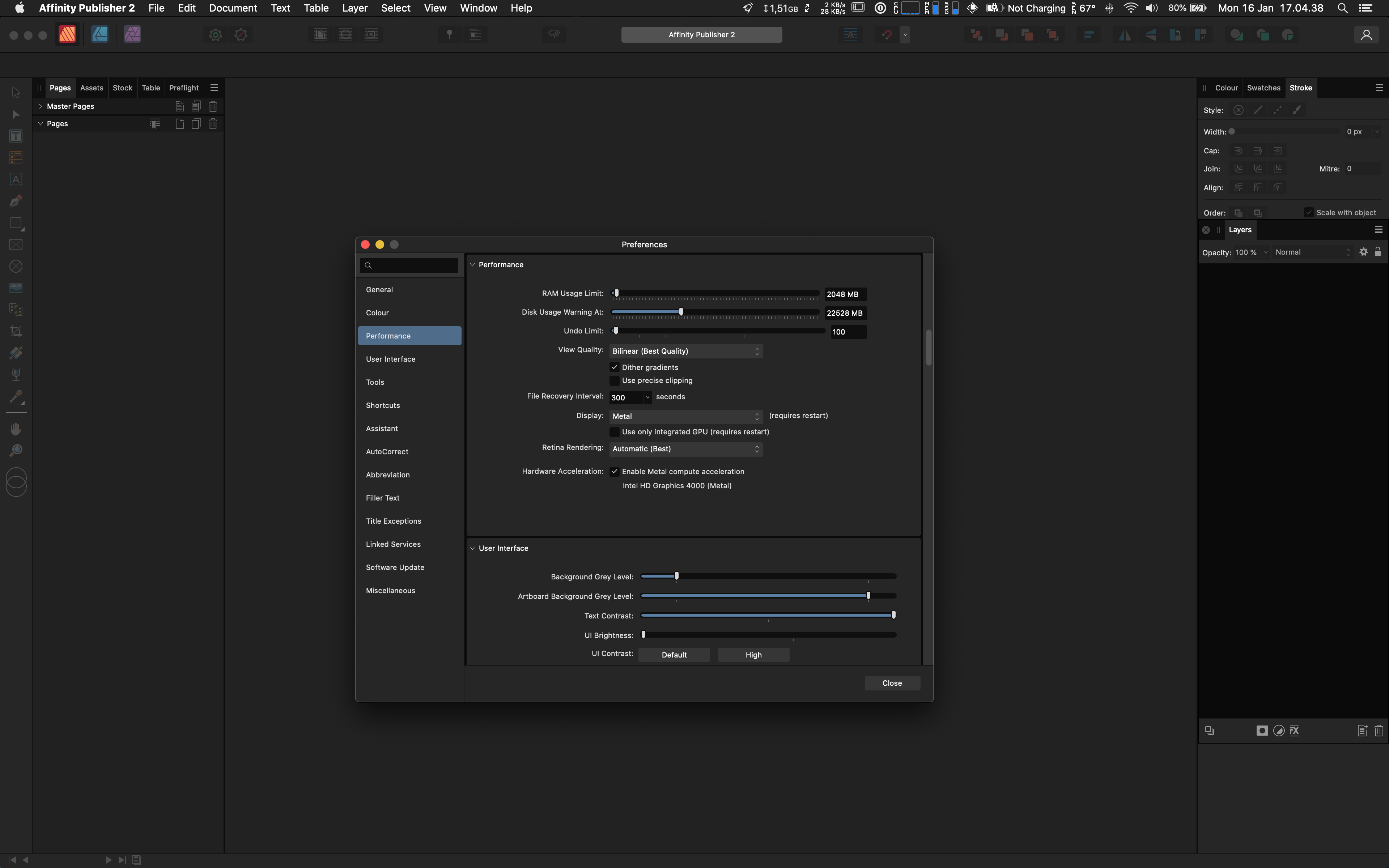The image size is (1389, 868).
Task: Select the Pen tool in left toolbar
Action: point(16,201)
